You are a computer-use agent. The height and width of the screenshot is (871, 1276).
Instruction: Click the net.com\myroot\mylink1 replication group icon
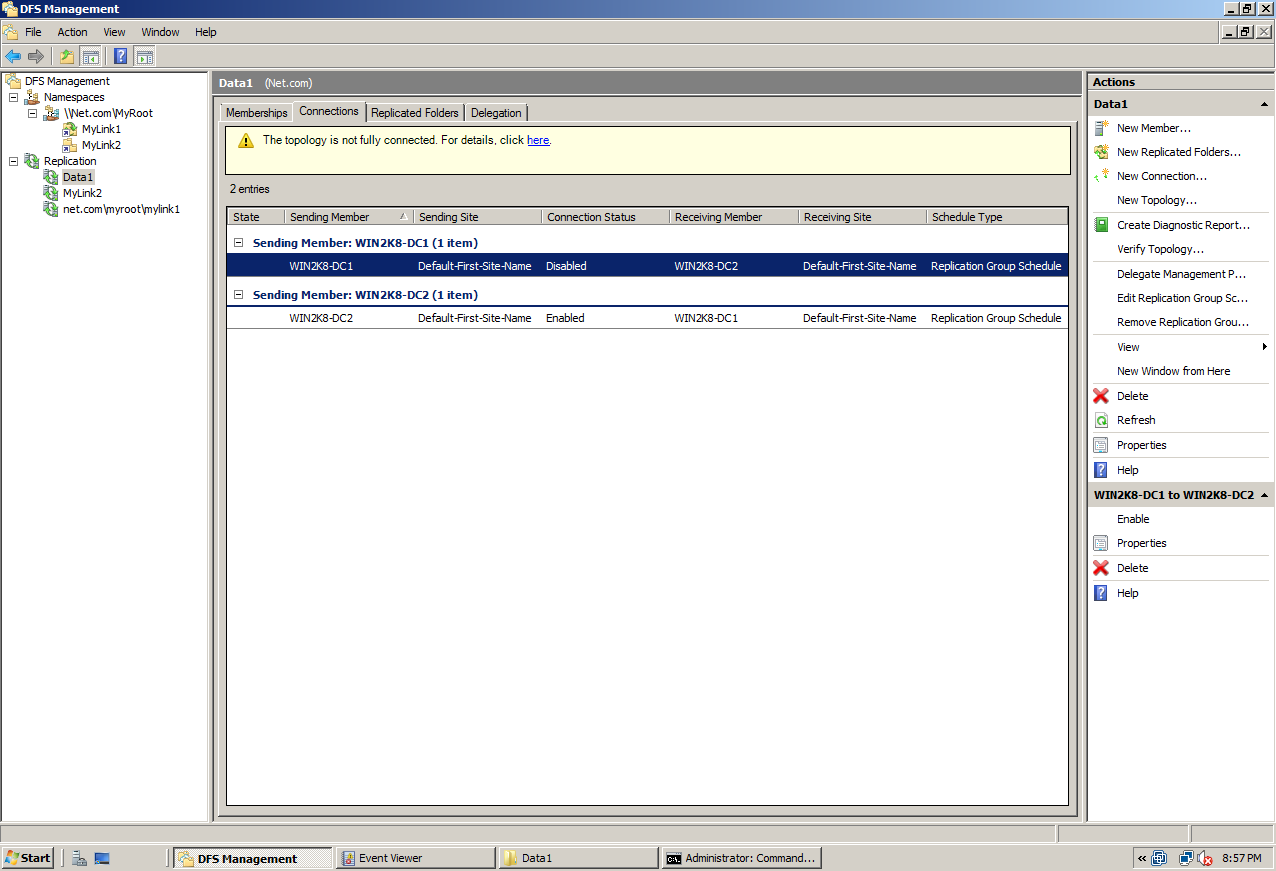pyautogui.click(x=51, y=209)
